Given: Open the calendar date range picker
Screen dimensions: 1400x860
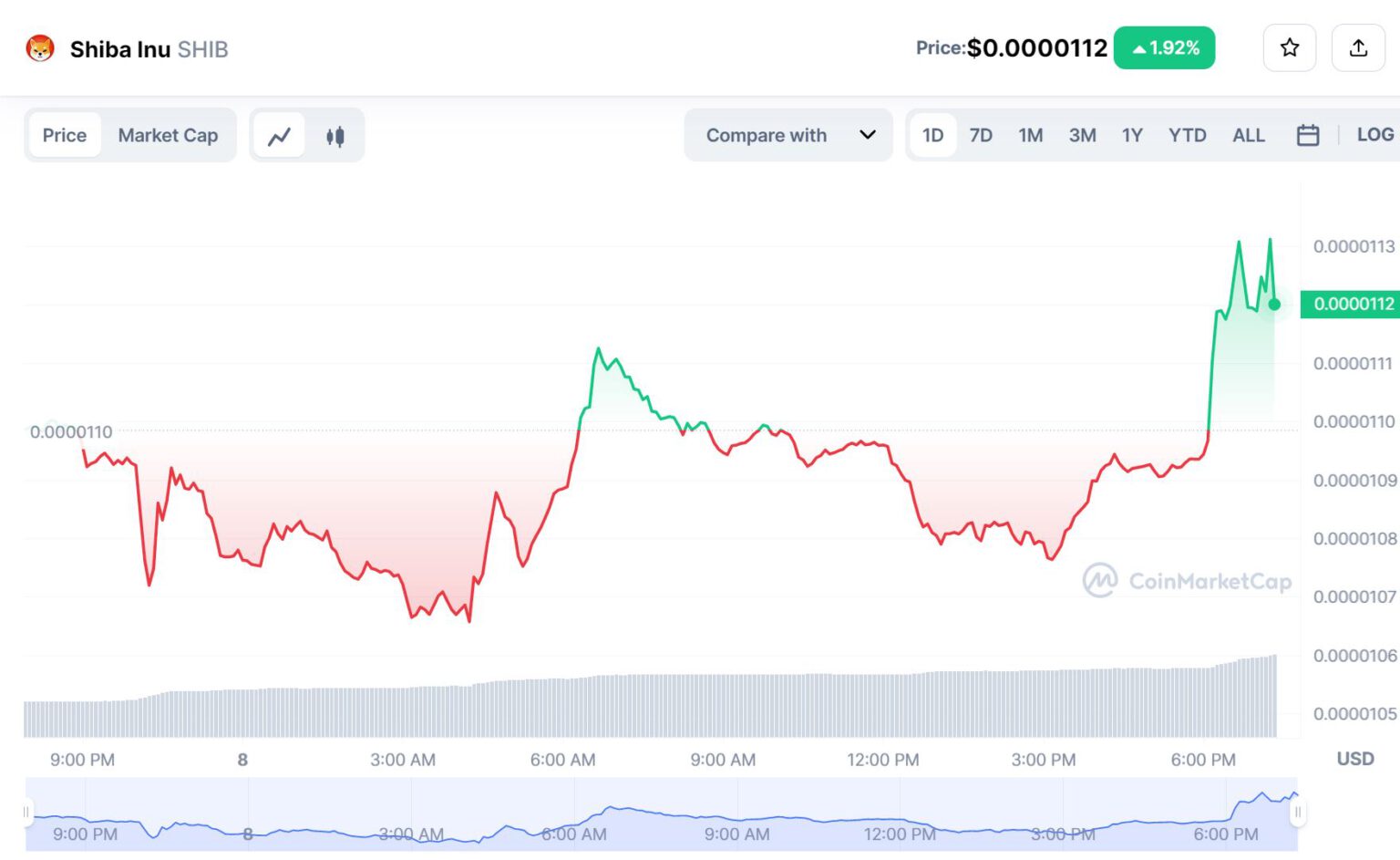Looking at the screenshot, I should [x=1307, y=135].
